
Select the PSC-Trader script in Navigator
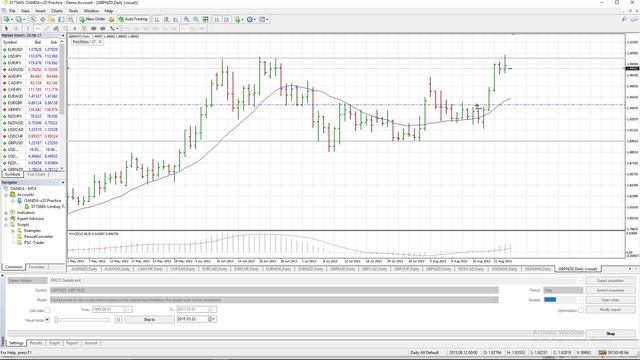tap(34, 243)
